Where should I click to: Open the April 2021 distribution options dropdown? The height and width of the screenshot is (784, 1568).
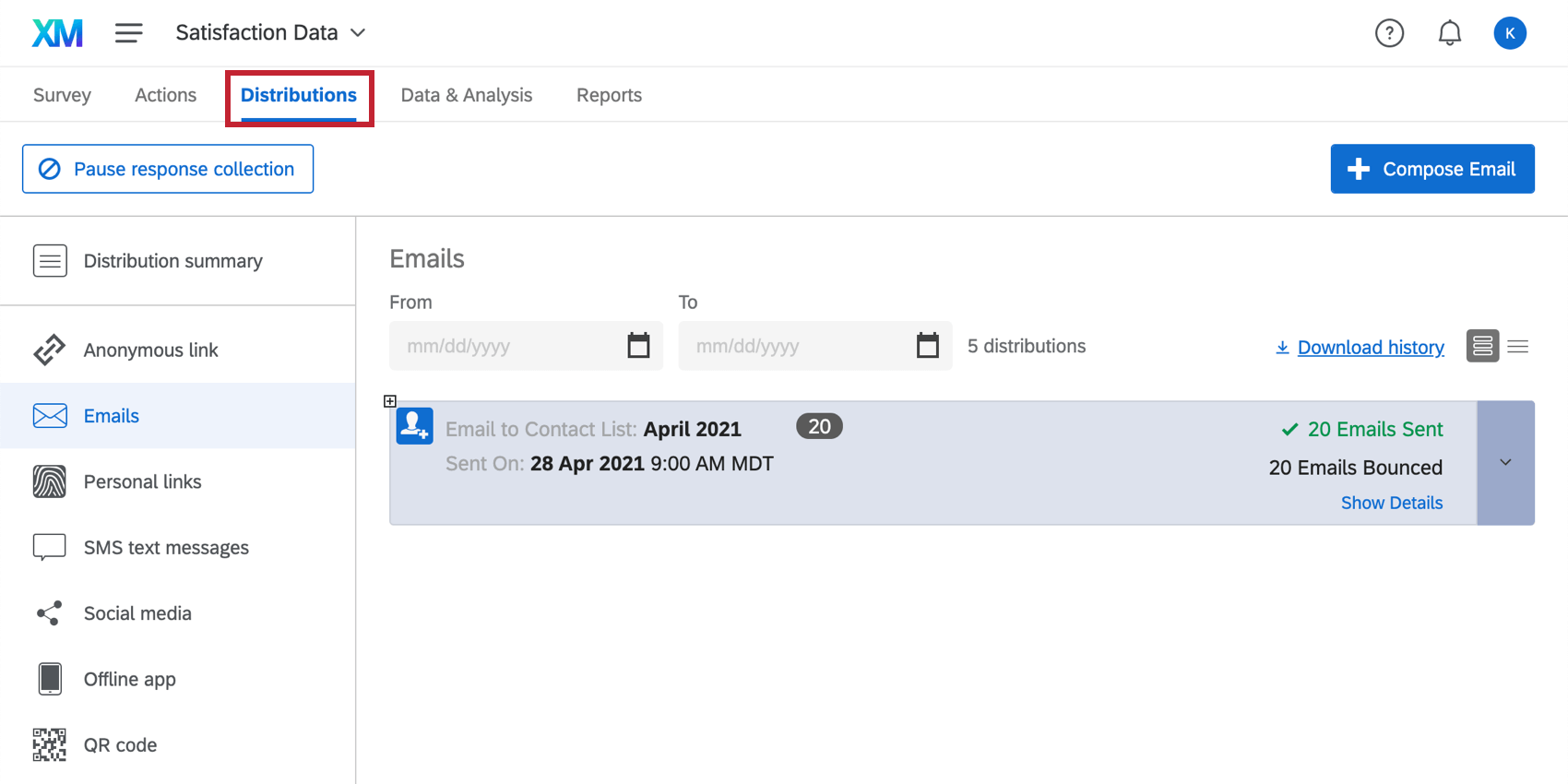coord(1505,463)
